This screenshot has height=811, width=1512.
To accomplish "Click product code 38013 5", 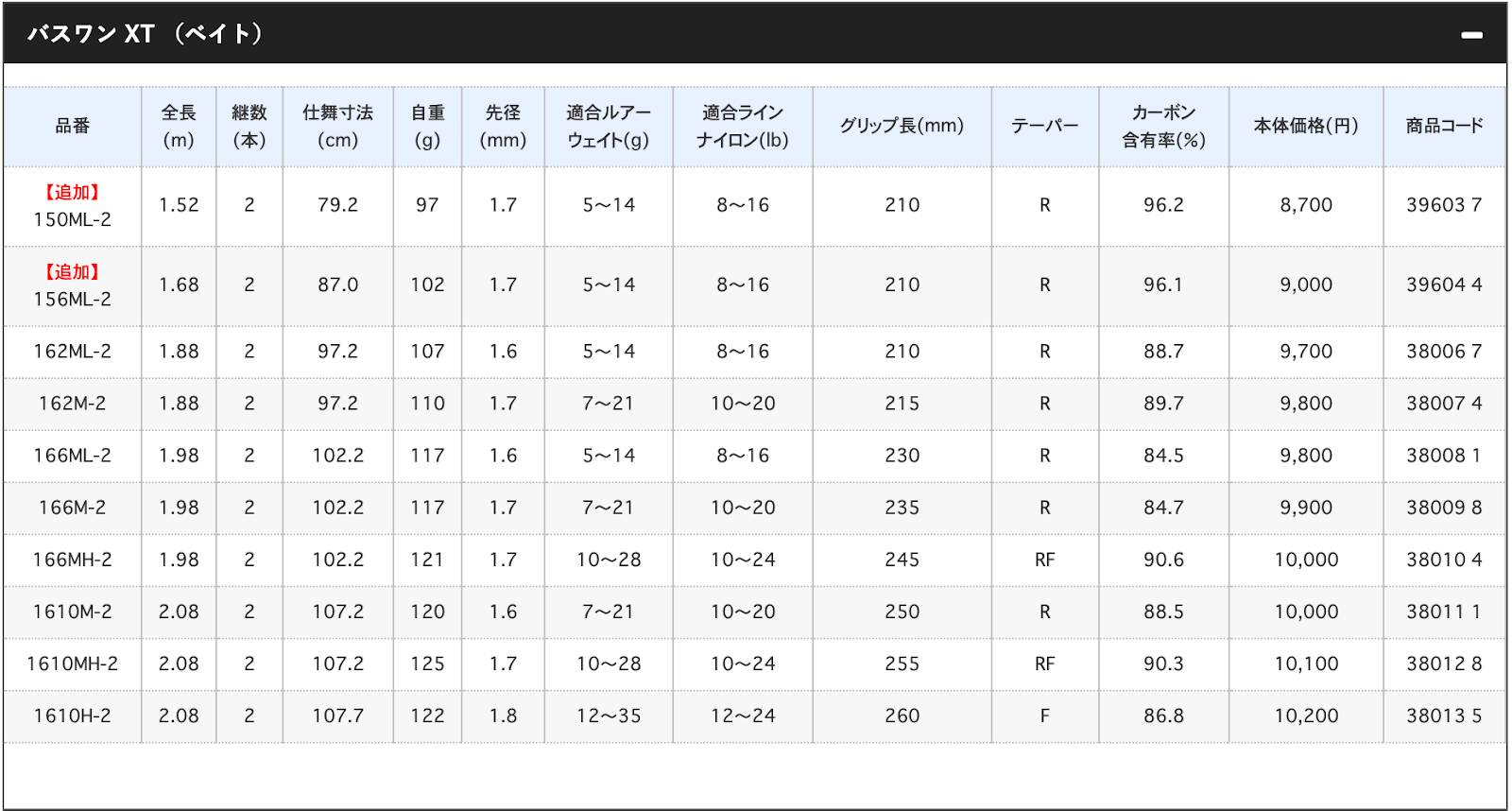I will (1443, 716).
